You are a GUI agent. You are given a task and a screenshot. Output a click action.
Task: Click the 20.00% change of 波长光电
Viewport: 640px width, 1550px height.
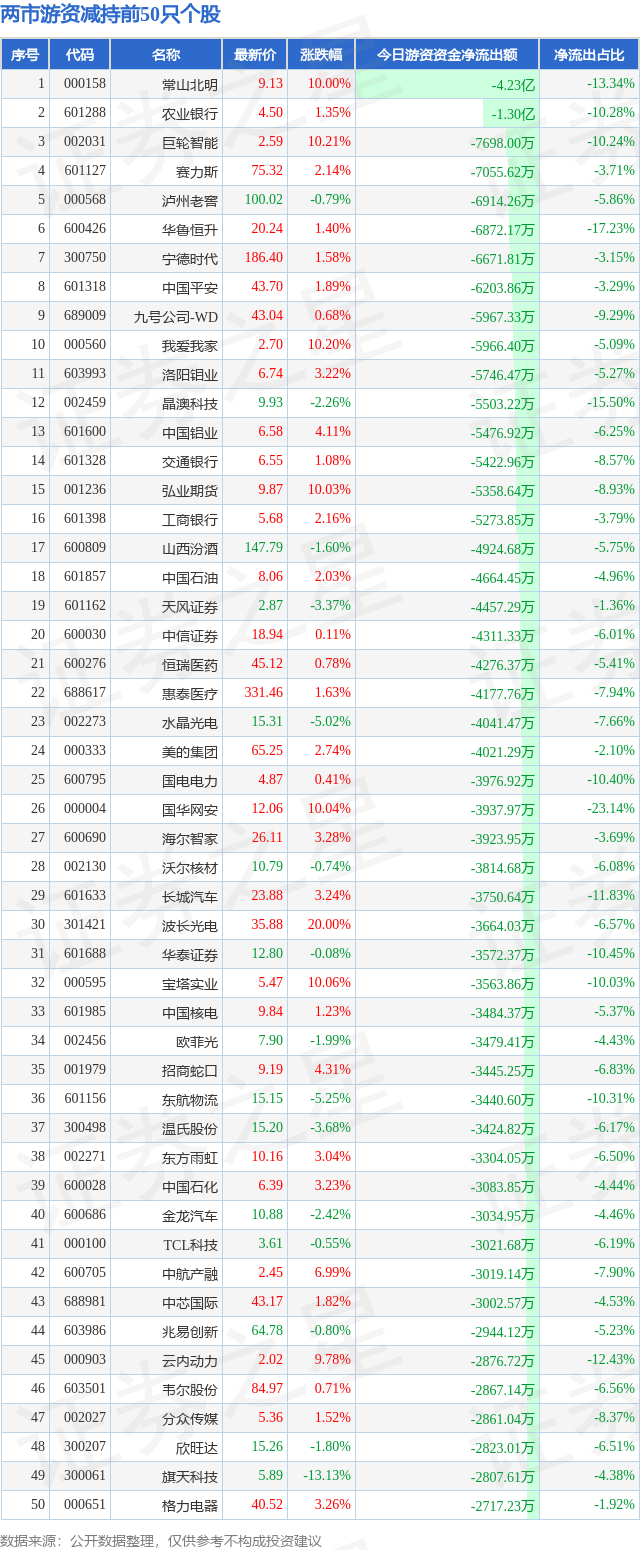[x=330, y=925]
